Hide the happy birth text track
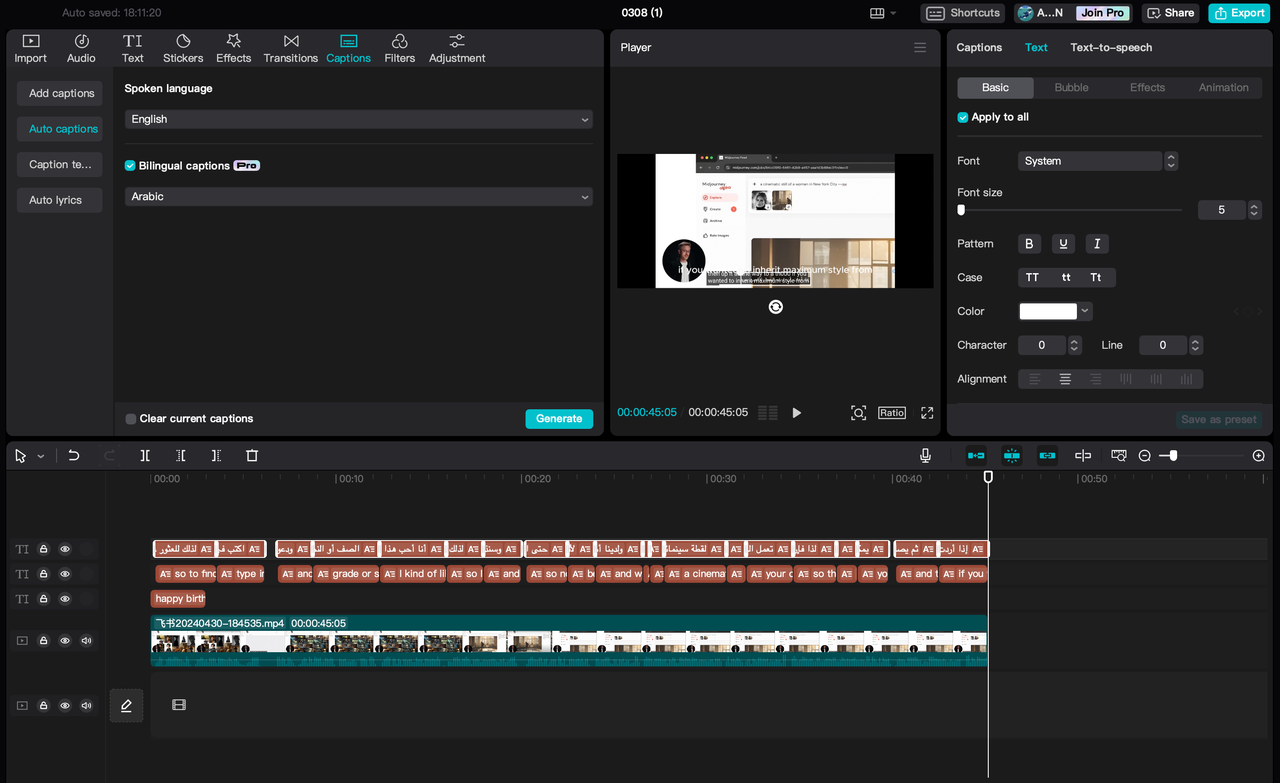Viewport: 1280px width, 783px height. click(65, 598)
